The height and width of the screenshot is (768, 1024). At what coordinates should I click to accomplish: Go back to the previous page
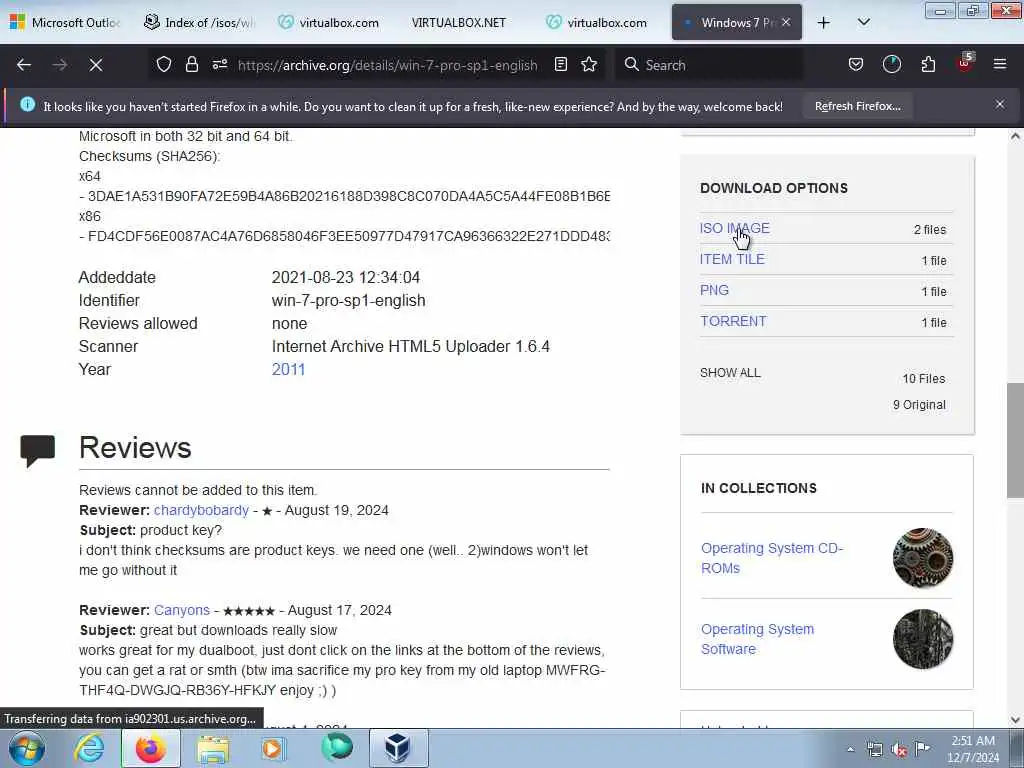coord(24,65)
